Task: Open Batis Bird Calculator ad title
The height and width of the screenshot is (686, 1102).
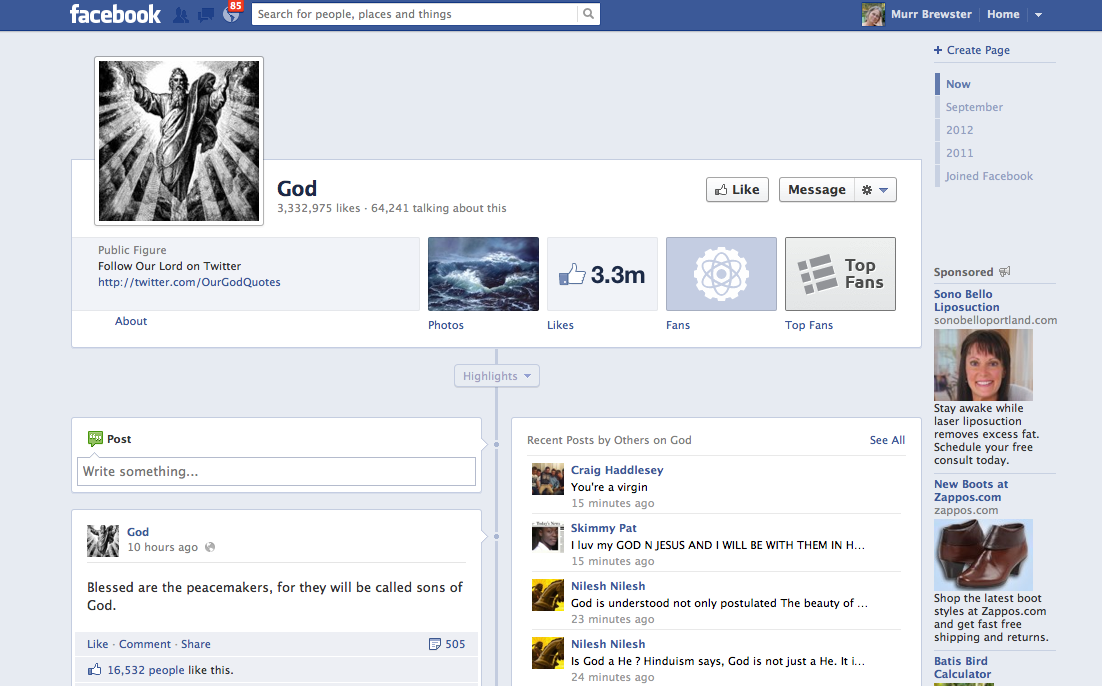Action: coord(962,668)
